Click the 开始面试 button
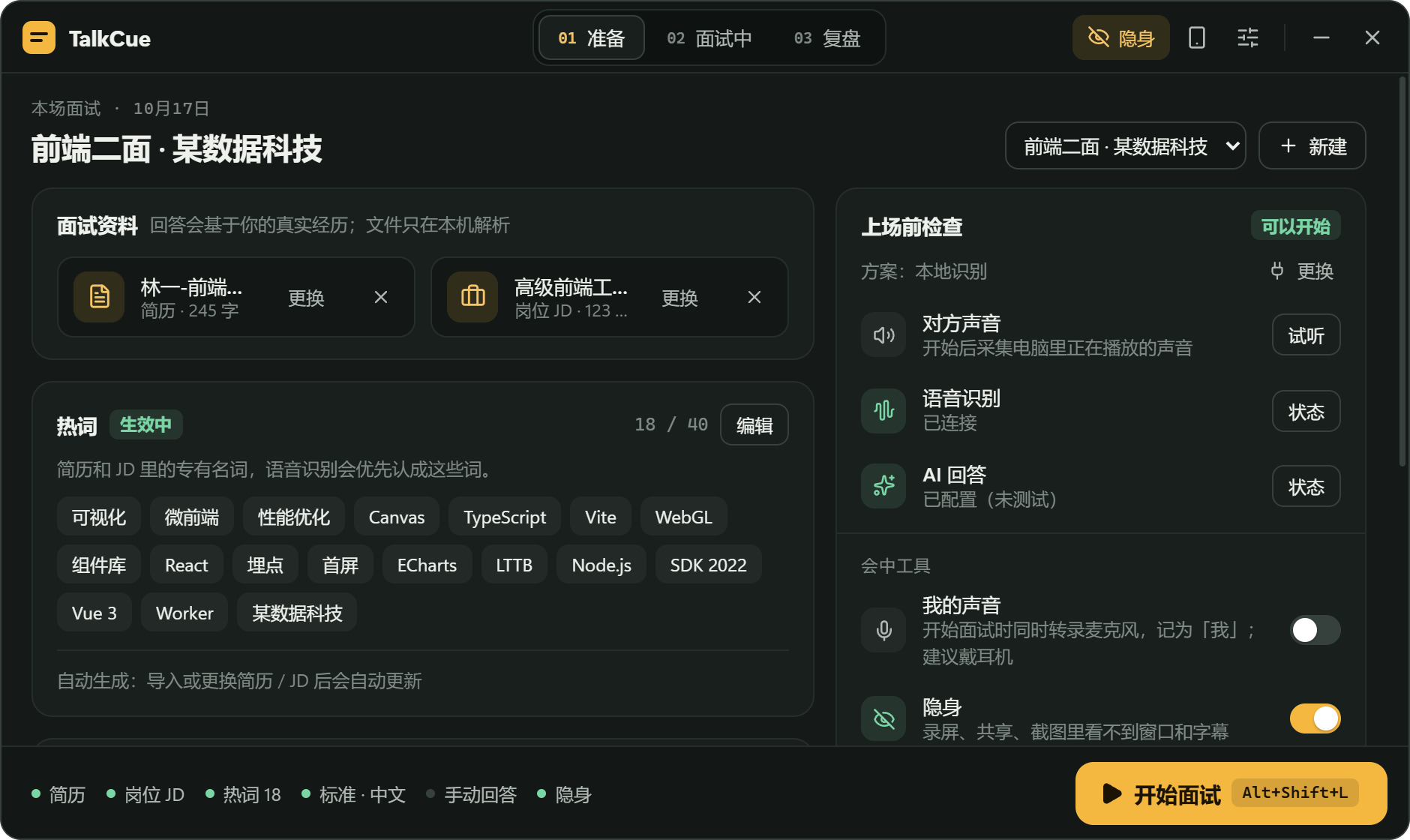 pos(1231,793)
